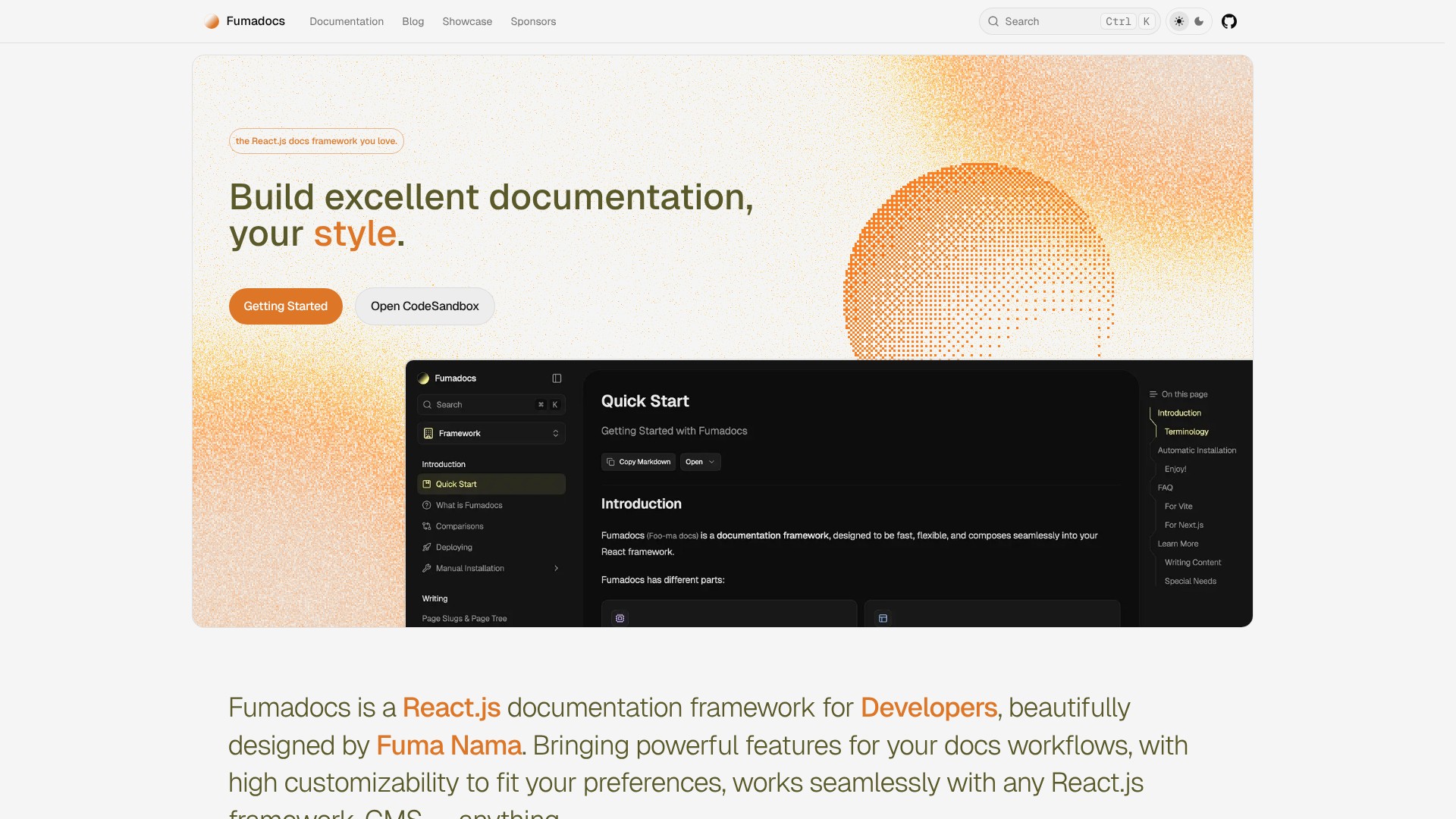Jump to Learn More outline entry
The height and width of the screenshot is (819, 1456).
click(x=1178, y=544)
